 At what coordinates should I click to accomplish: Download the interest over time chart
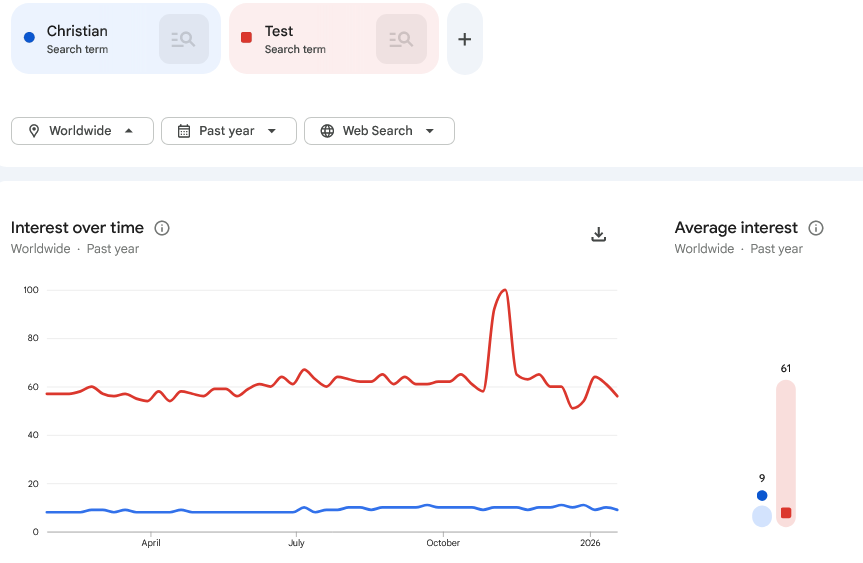(x=599, y=234)
